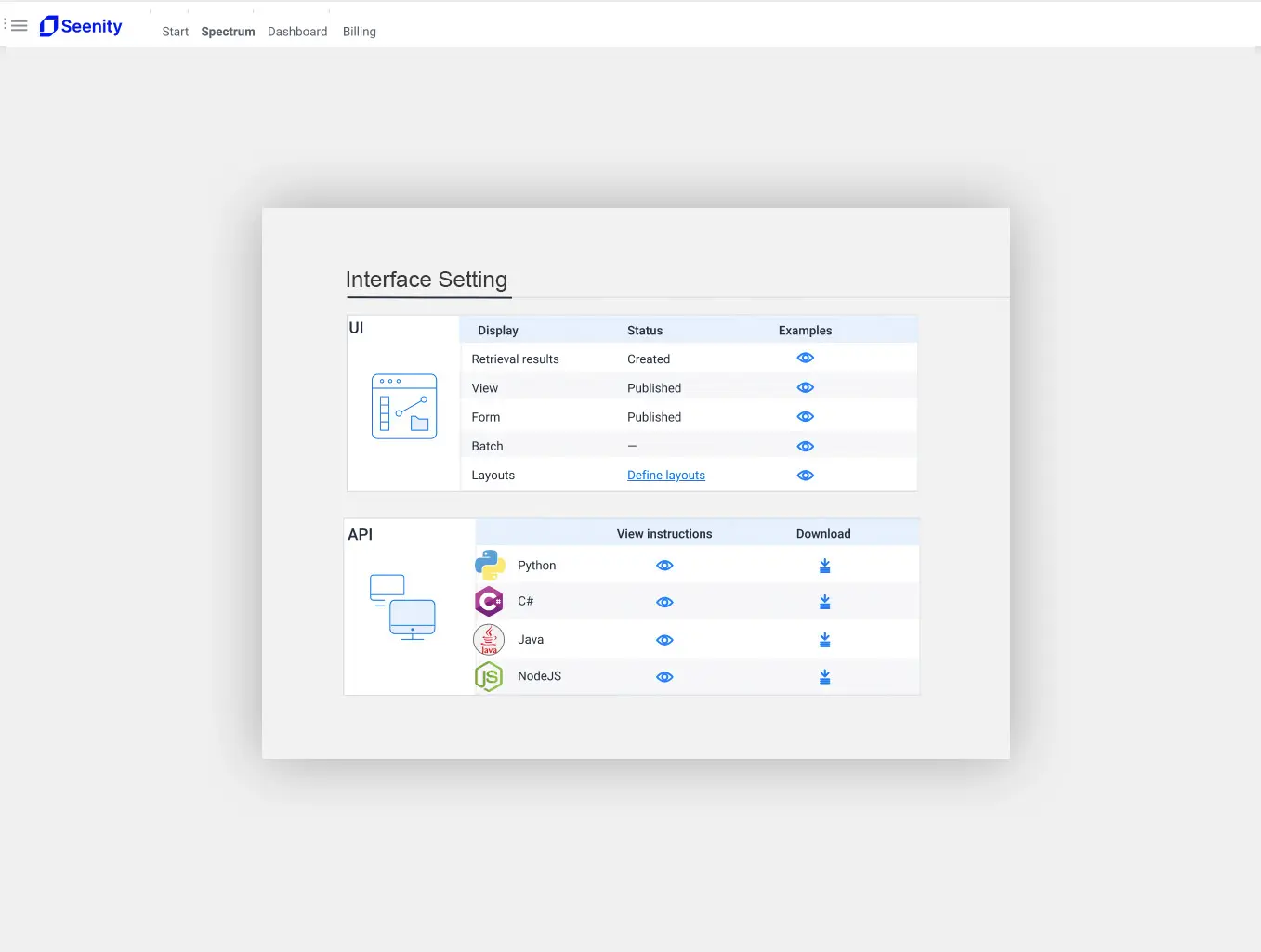Click the Seenity logo
The width and height of the screenshot is (1261, 952).
81,26
